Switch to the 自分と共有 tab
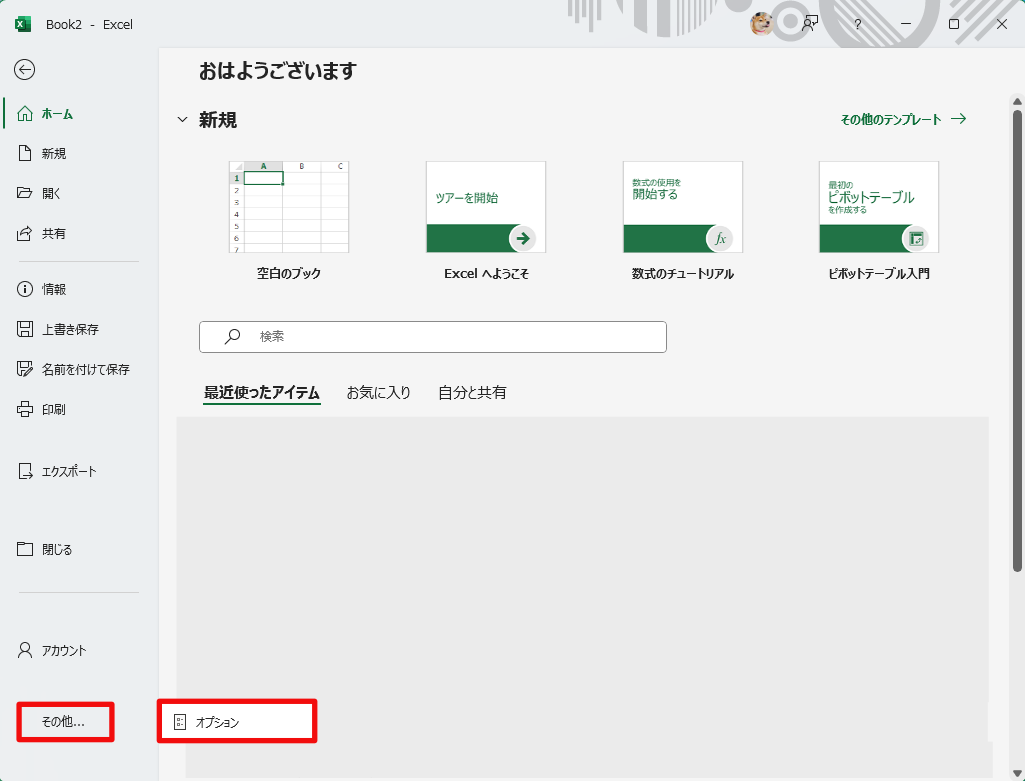This screenshot has width=1025, height=781. [x=472, y=393]
